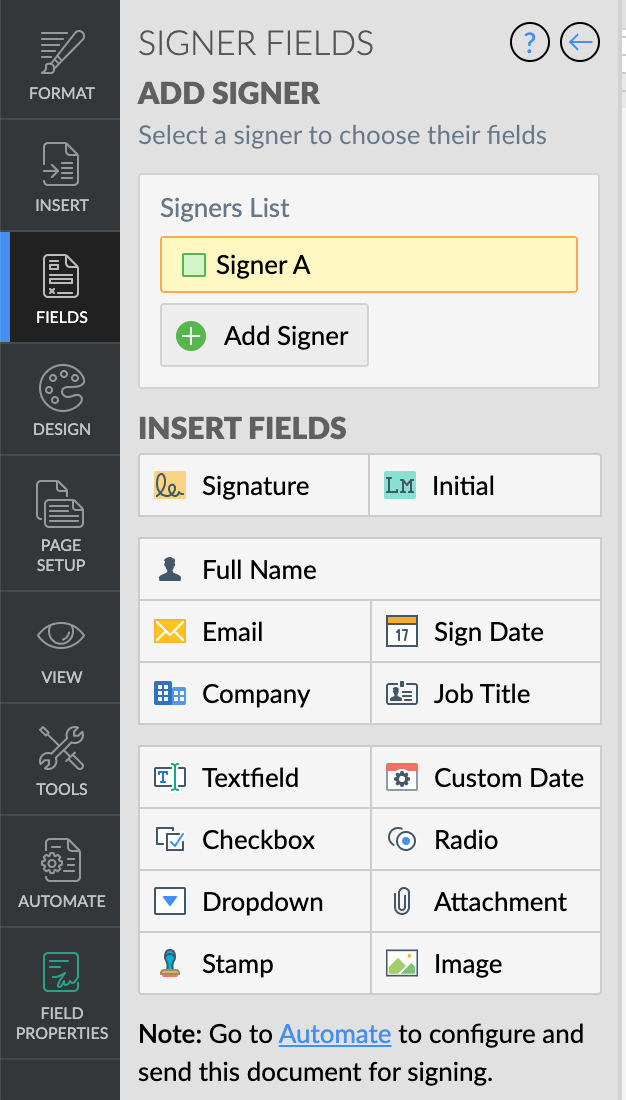Screen dimensions: 626x1100
Task: Click the back arrow icon
Action: (x=580, y=42)
